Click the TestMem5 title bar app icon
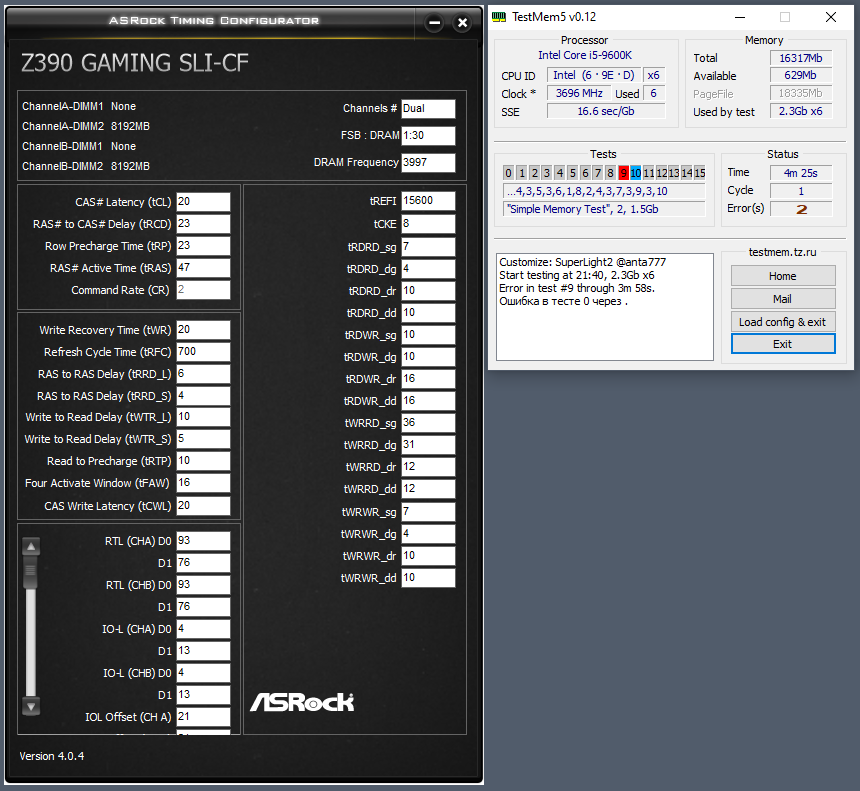The width and height of the screenshot is (860, 791). (x=499, y=17)
